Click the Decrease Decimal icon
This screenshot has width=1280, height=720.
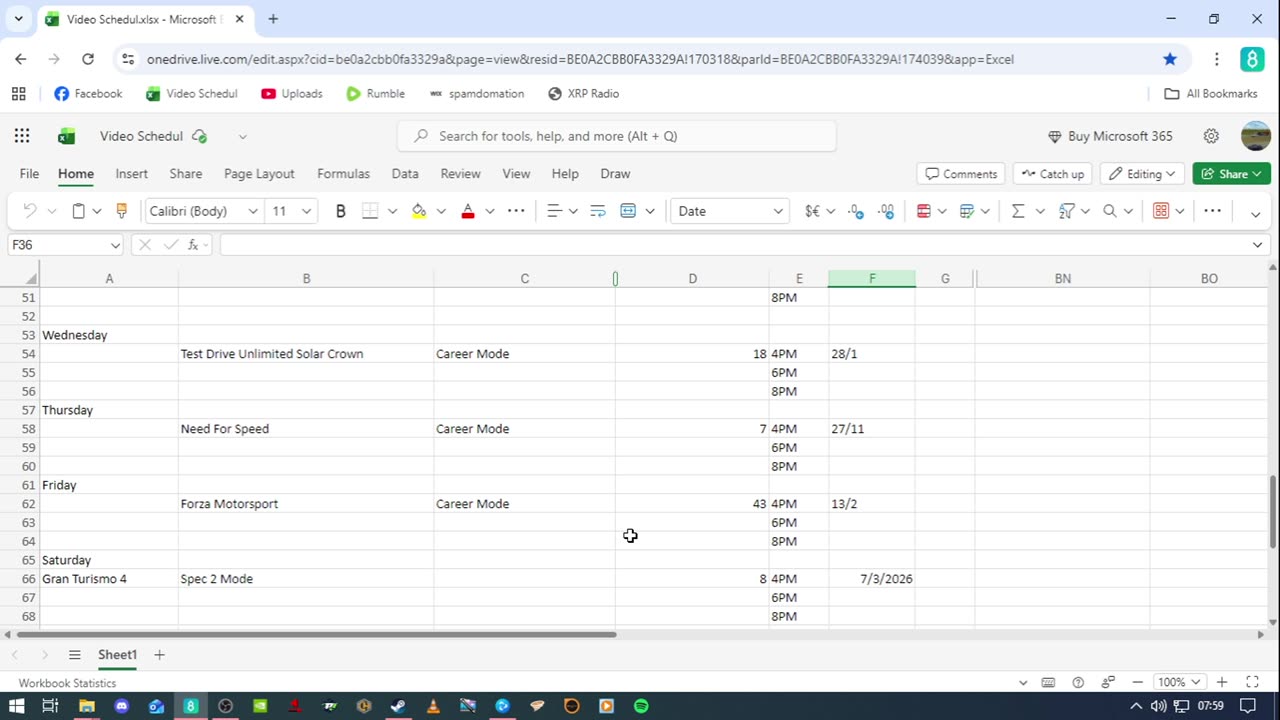(x=886, y=211)
